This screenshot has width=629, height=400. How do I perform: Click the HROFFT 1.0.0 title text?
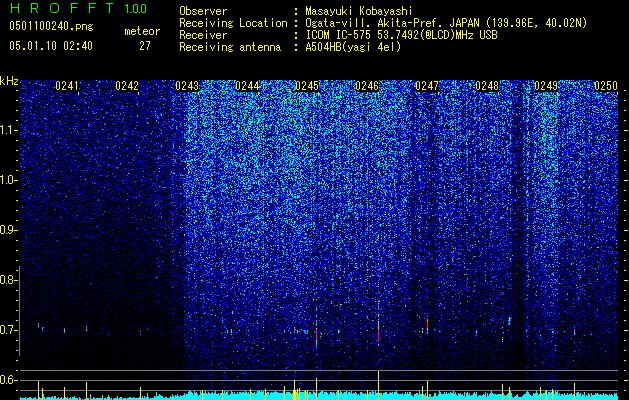click(x=78, y=8)
